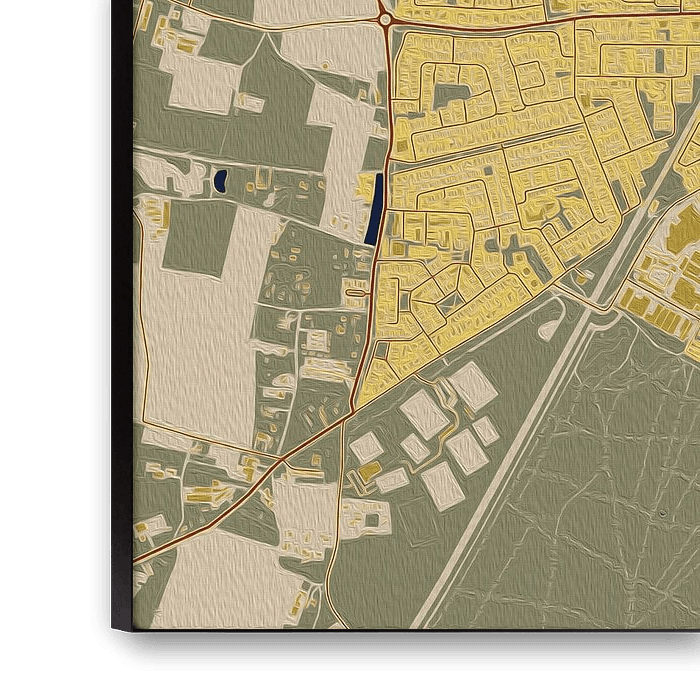Click the long dark blue water strip

[373, 210]
